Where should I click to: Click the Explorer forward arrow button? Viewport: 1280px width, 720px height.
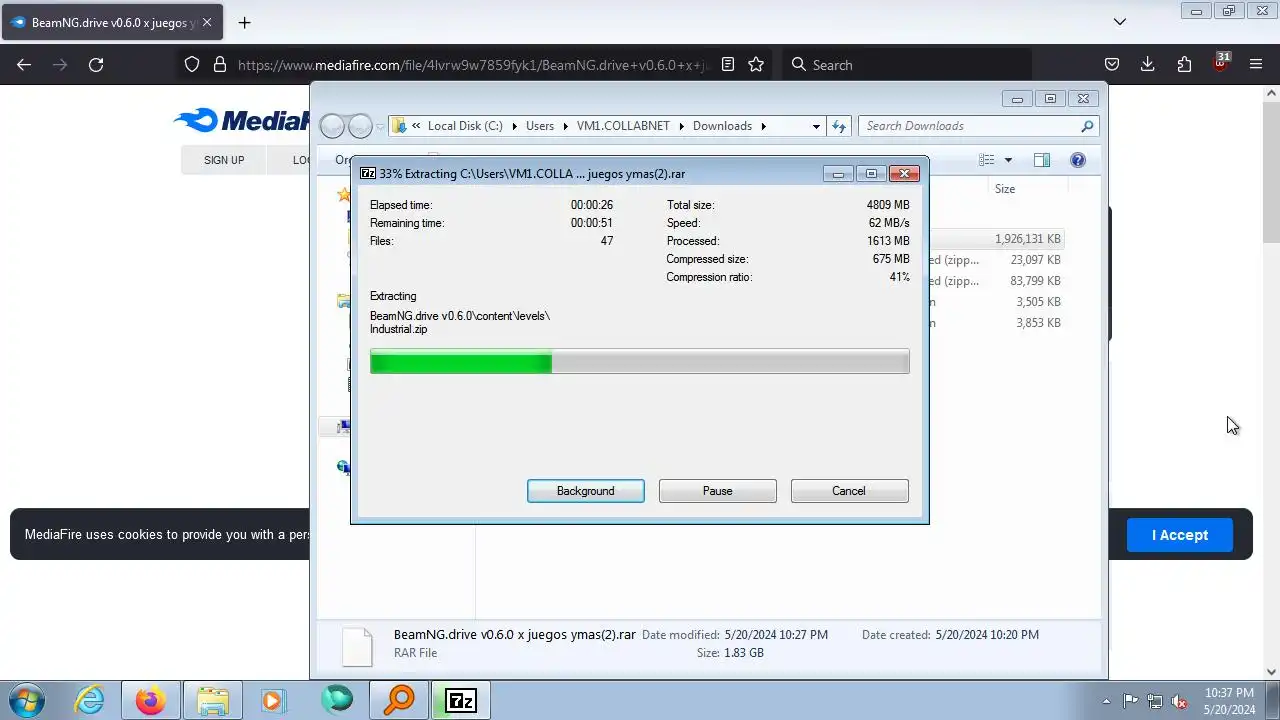[360, 126]
